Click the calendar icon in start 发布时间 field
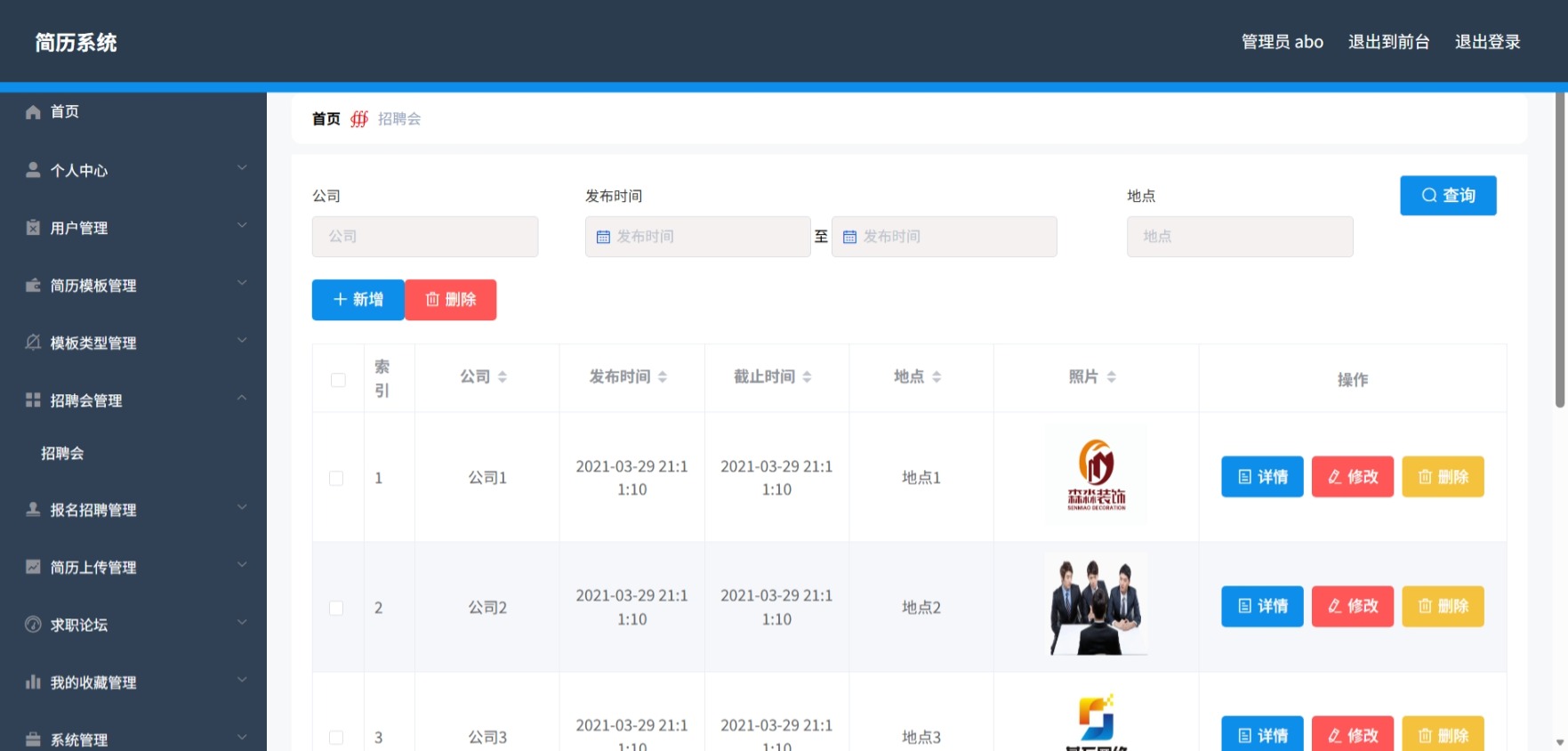Viewport: 1568px width, 751px height. pos(603,237)
